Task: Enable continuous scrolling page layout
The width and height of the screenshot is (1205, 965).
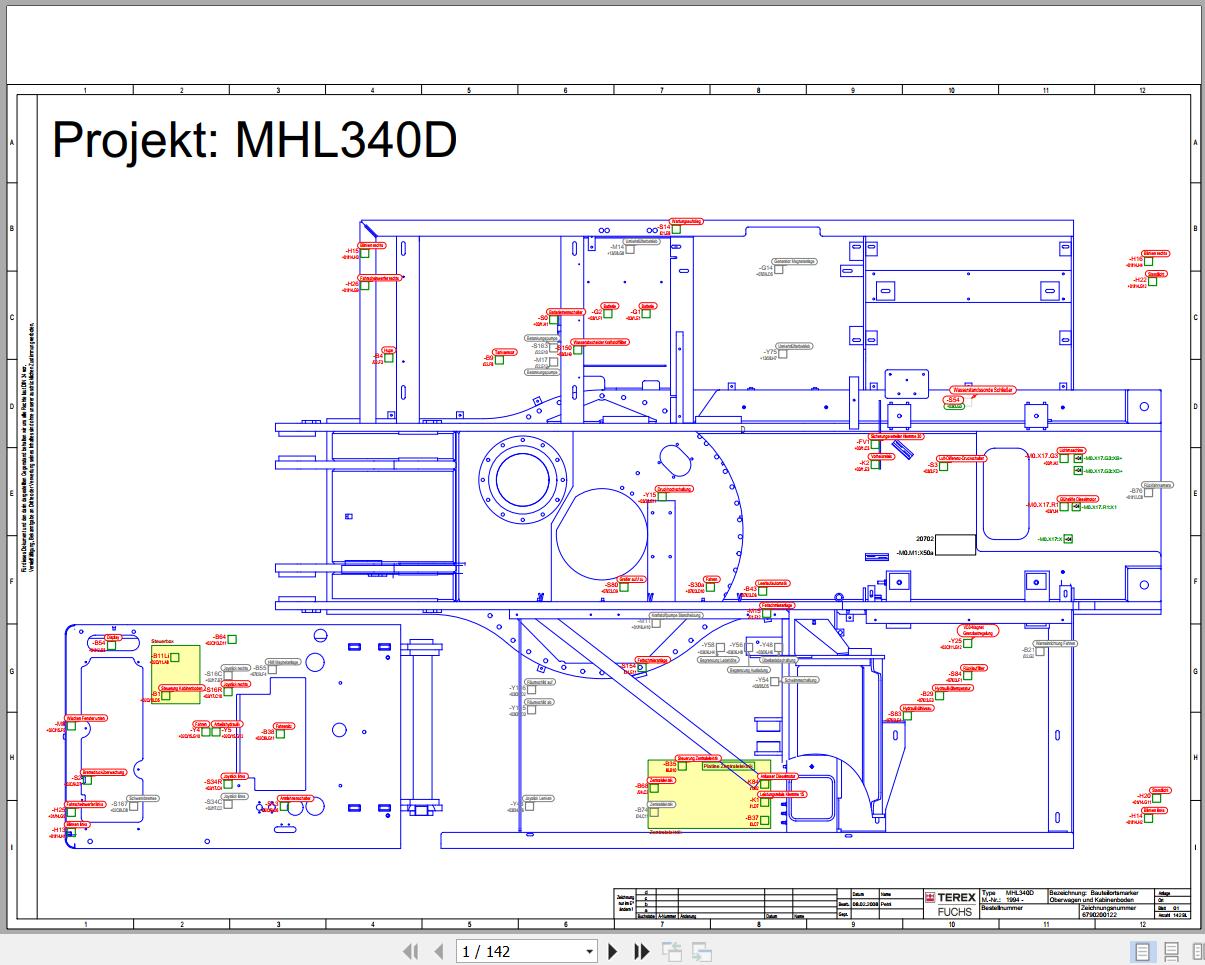Action: click(x=1171, y=951)
